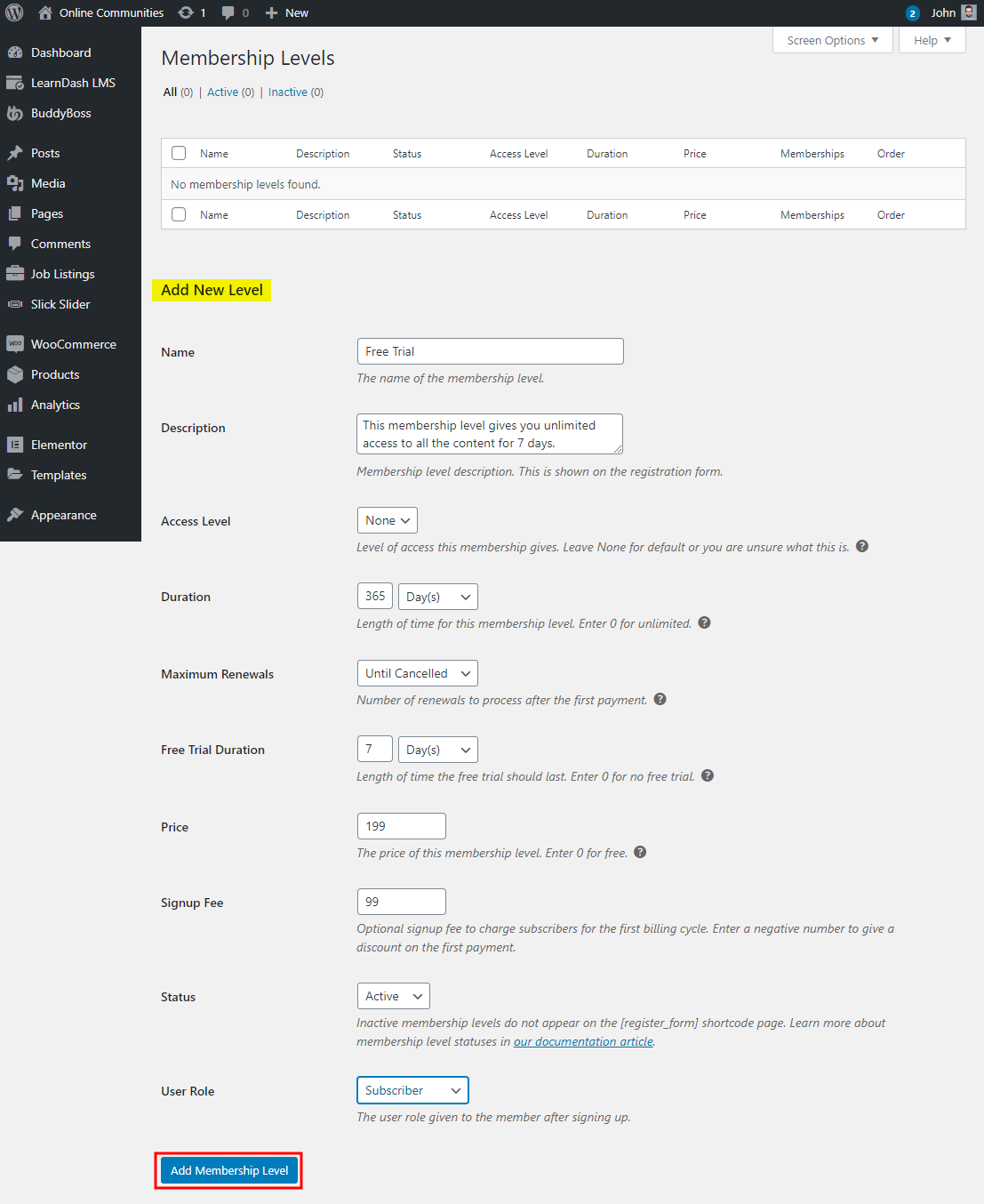Click the WordPress logo in admin bar
Image resolution: width=984 pixels, height=1204 pixels.
pyautogui.click(x=13, y=12)
